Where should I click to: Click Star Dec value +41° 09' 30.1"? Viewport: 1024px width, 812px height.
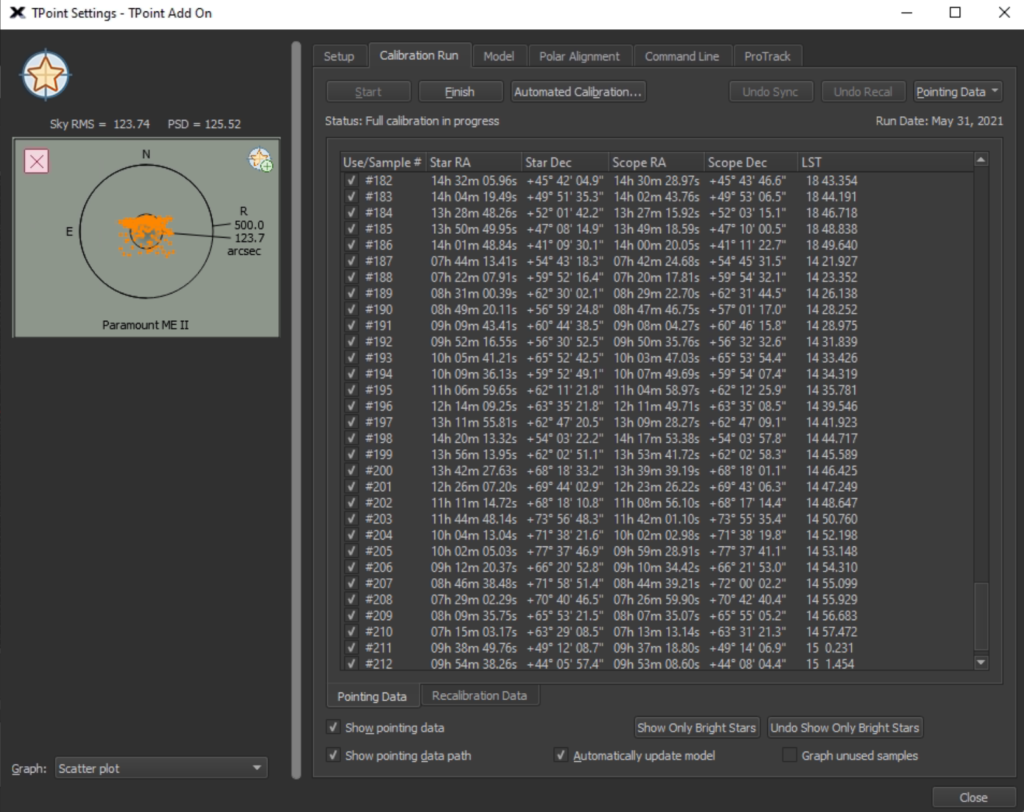565,245
